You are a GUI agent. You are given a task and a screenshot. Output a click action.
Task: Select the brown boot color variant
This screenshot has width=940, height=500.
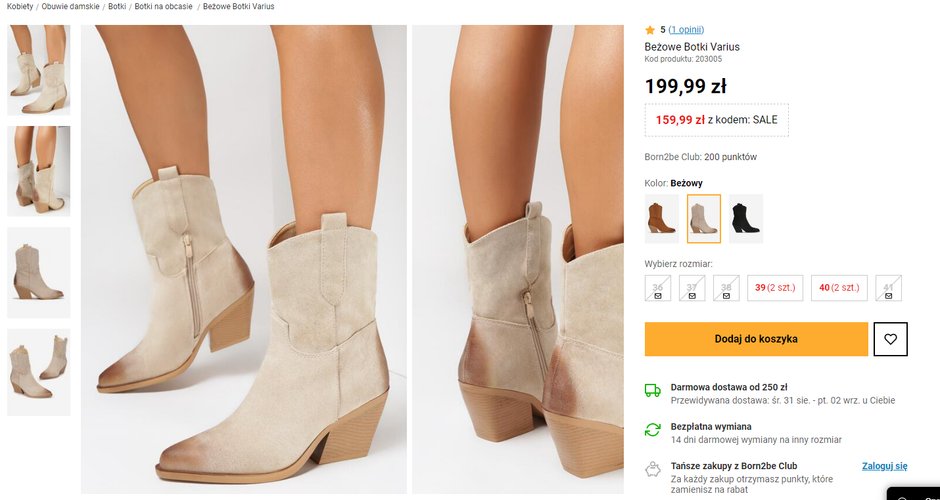(661, 219)
